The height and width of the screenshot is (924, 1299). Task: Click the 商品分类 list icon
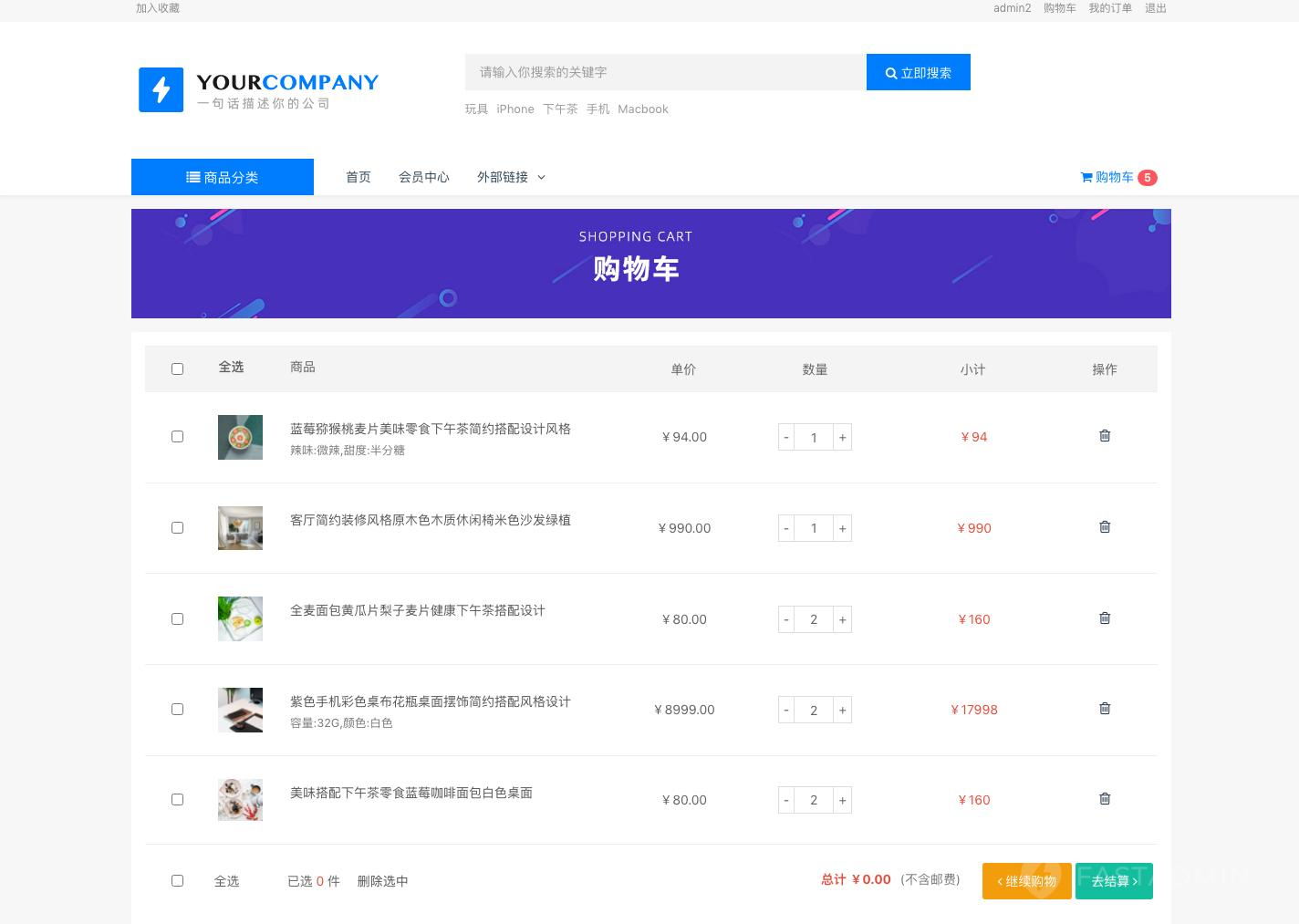pyautogui.click(x=193, y=177)
